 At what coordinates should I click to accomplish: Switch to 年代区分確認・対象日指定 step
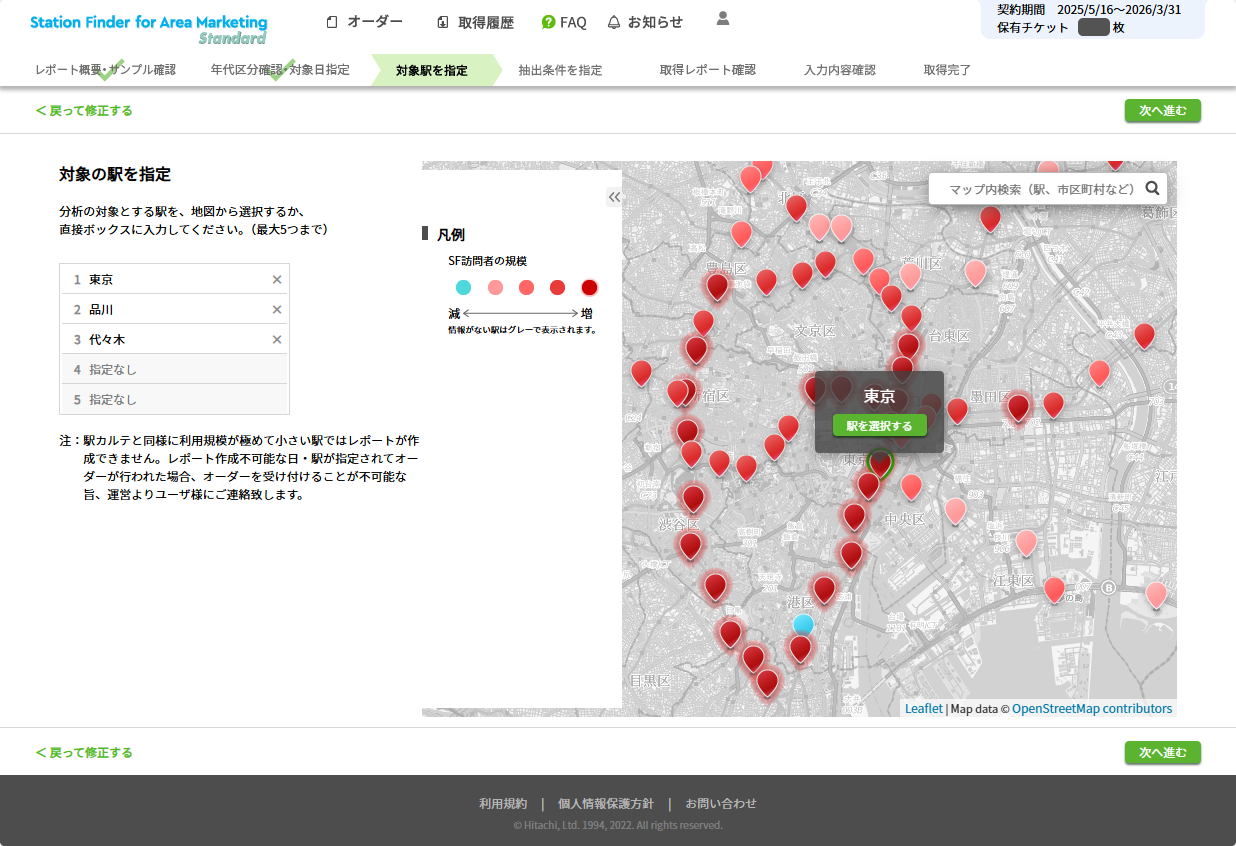click(x=280, y=70)
